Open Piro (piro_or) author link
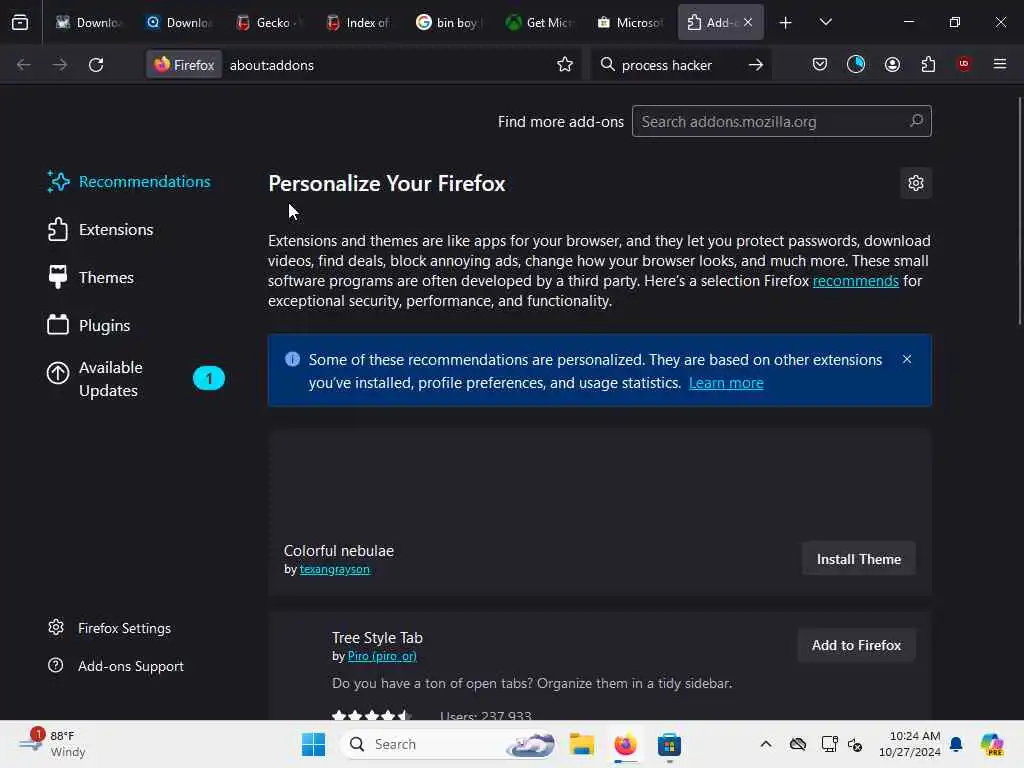 pos(382,656)
